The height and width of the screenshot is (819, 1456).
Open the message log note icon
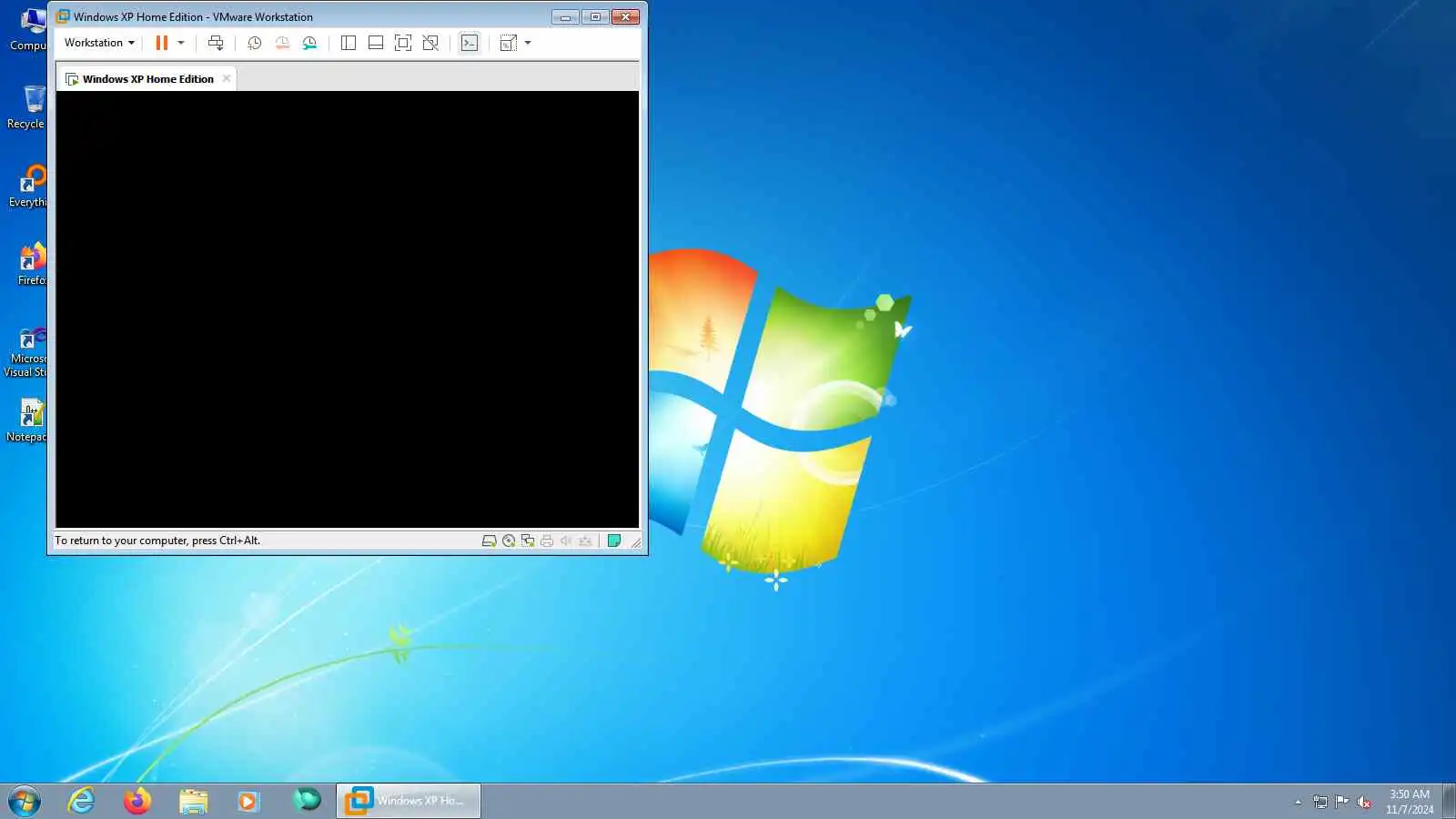(x=614, y=541)
